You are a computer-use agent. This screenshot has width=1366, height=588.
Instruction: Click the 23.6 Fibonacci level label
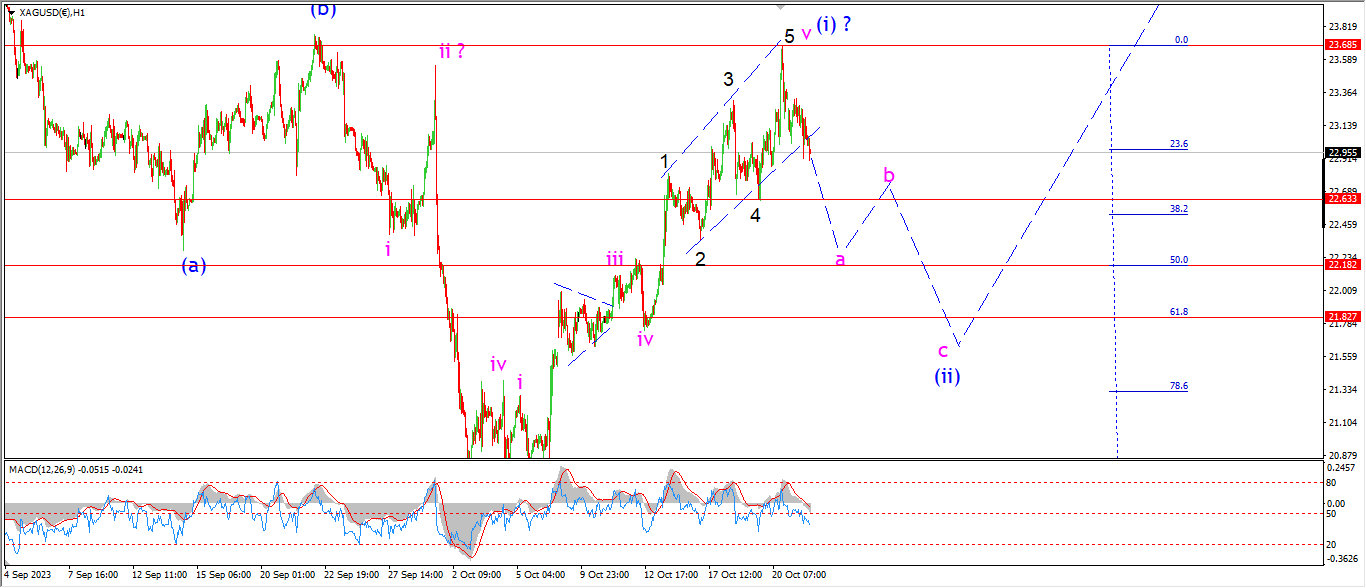coord(1178,144)
